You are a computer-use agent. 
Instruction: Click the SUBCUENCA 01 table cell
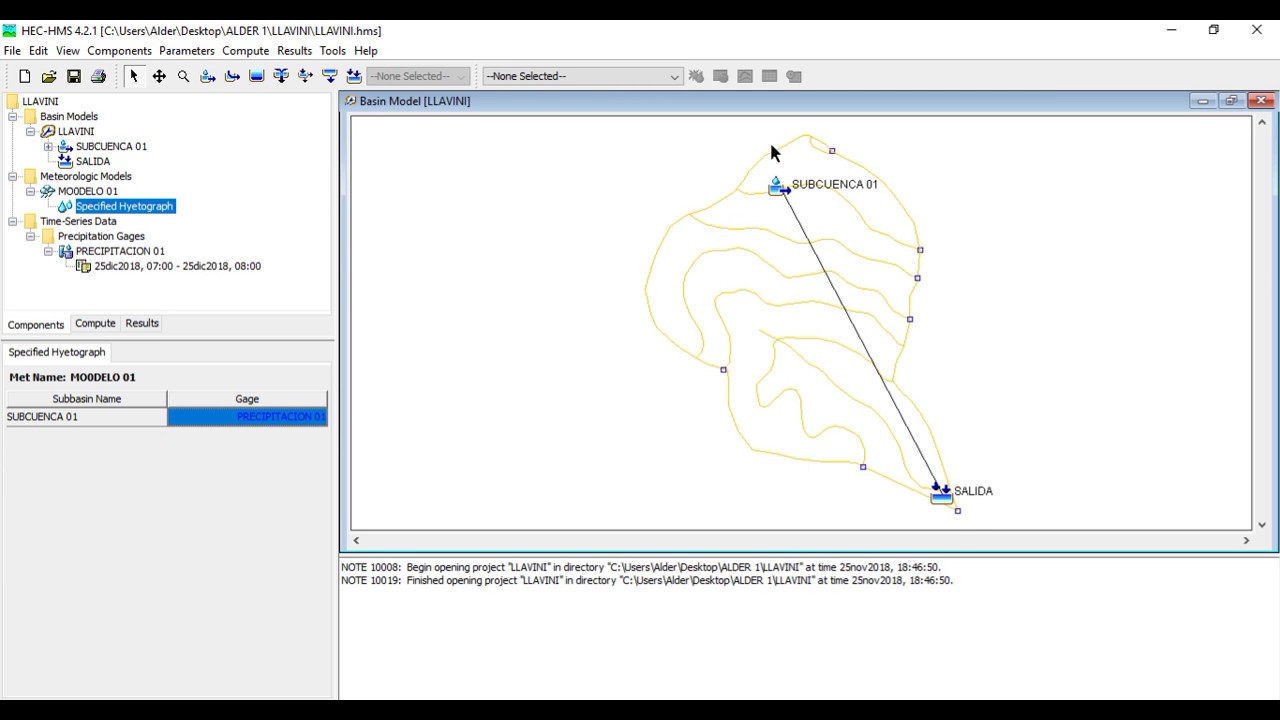[86, 417]
